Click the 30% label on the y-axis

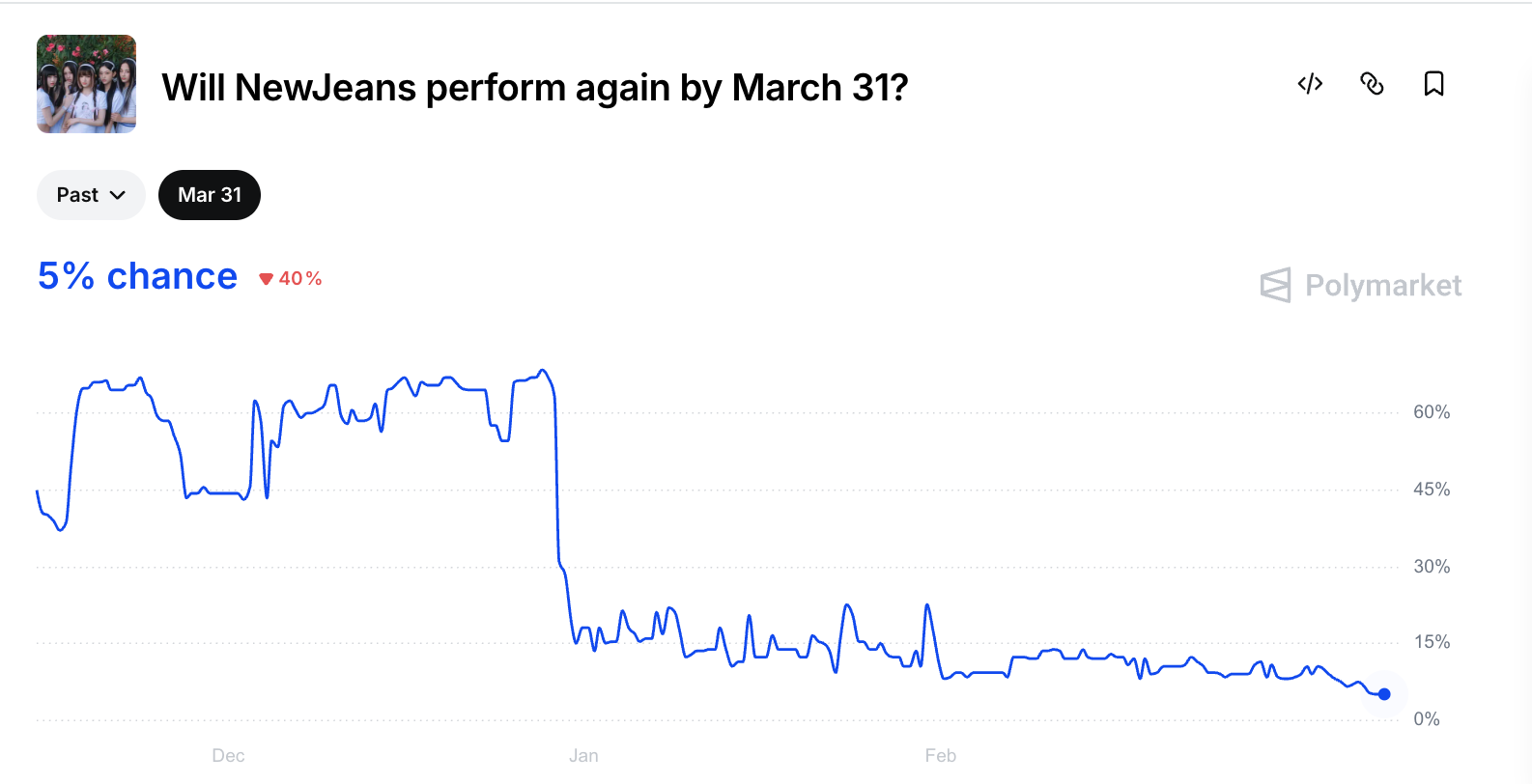point(1431,567)
